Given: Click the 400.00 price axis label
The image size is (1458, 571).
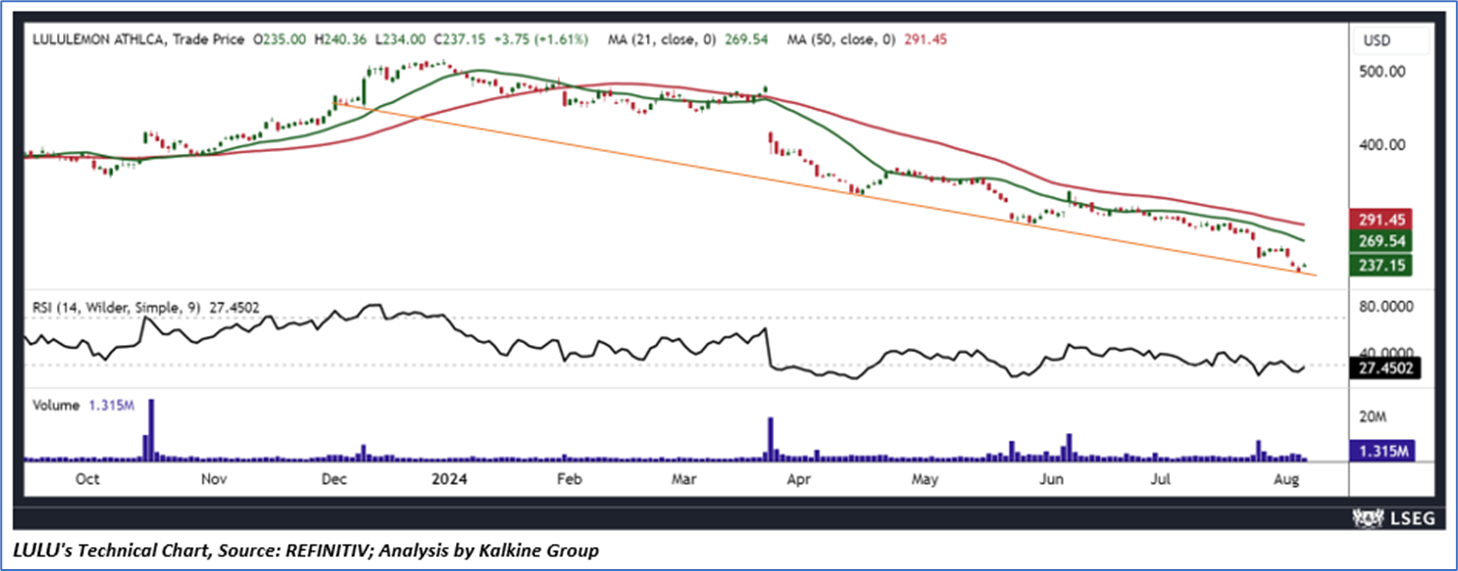Looking at the screenshot, I should click(1384, 145).
